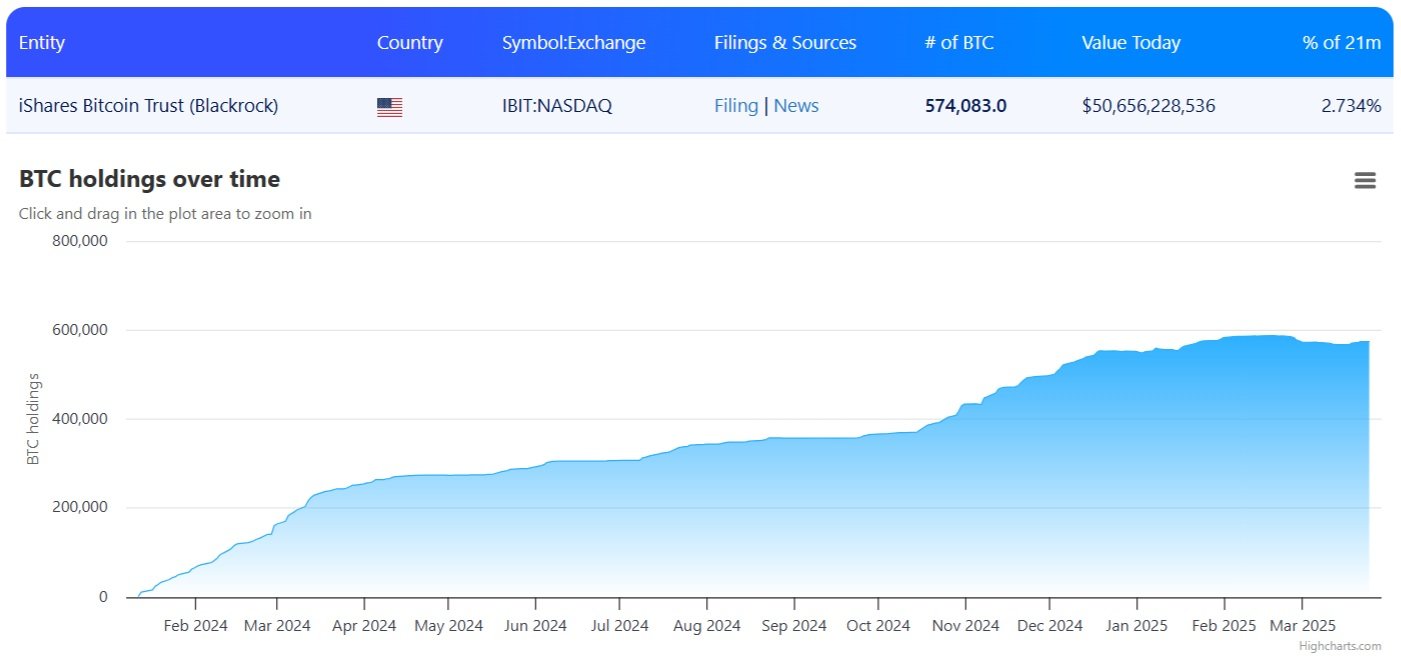Select the Value Today column header
Screen dimensions: 1401x660
click(x=1131, y=43)
